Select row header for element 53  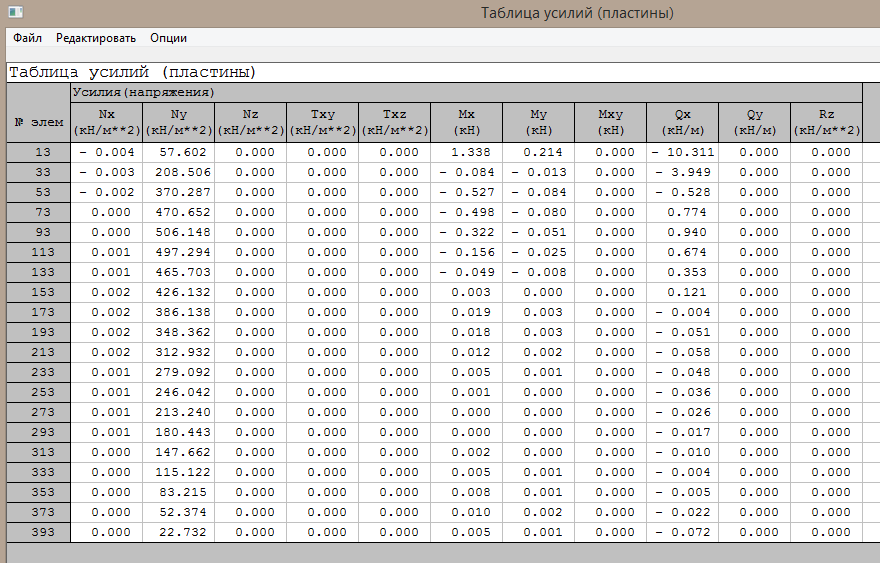pyautogui.click(x=39, y=193)
